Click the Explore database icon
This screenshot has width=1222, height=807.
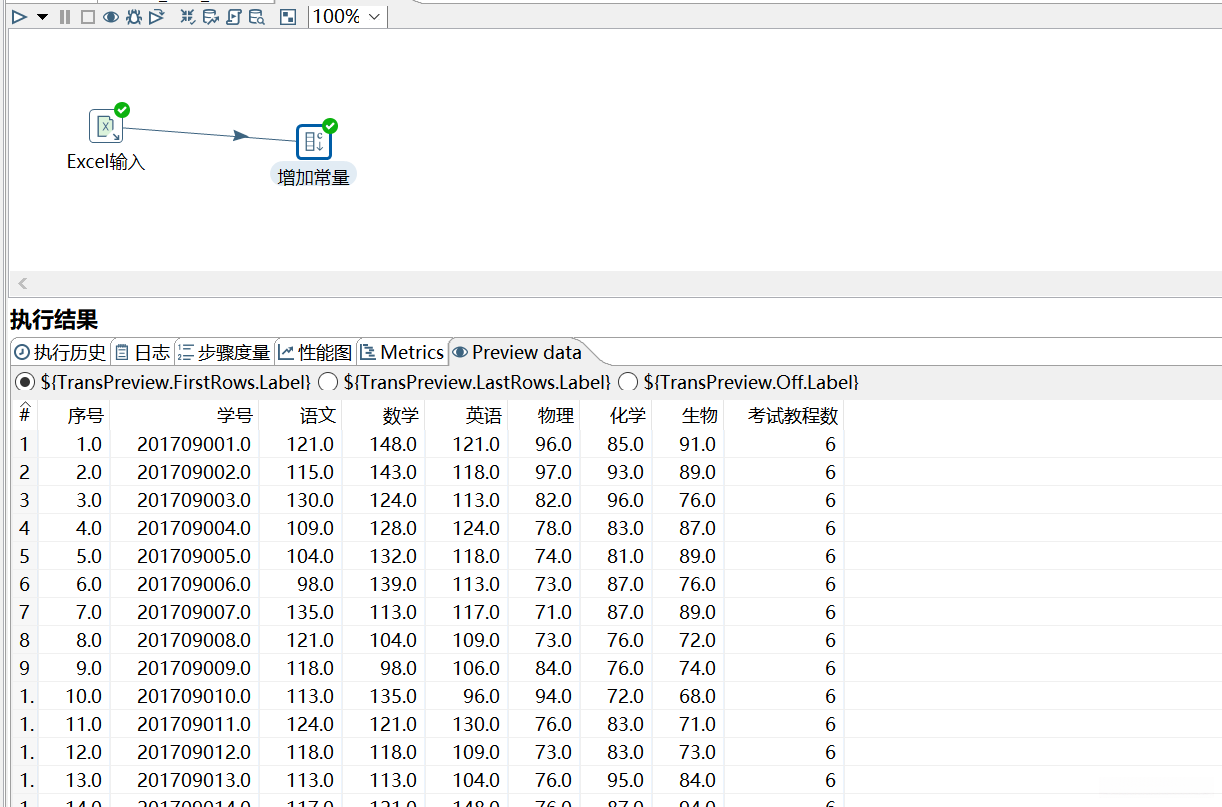[257, 17]
